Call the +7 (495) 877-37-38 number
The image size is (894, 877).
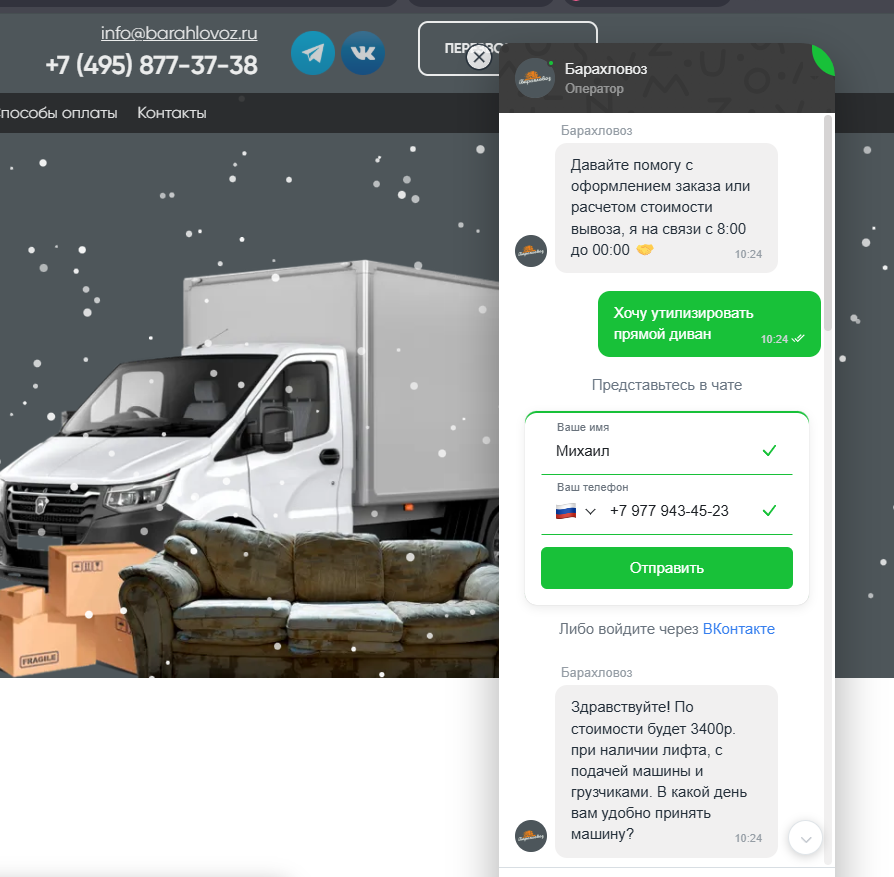click(x=152, y=65)
